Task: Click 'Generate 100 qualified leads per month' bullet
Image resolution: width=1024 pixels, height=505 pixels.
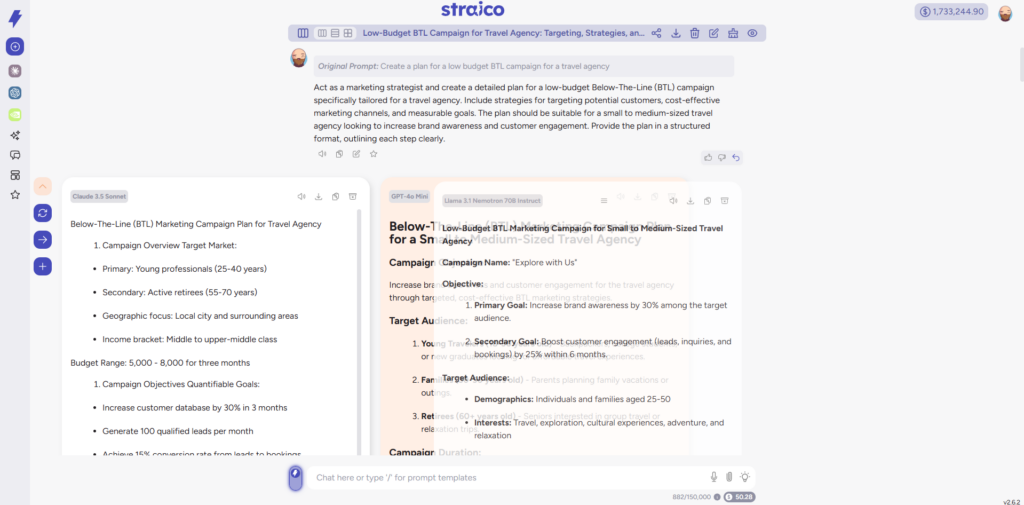Action: [x=178, y=431]
